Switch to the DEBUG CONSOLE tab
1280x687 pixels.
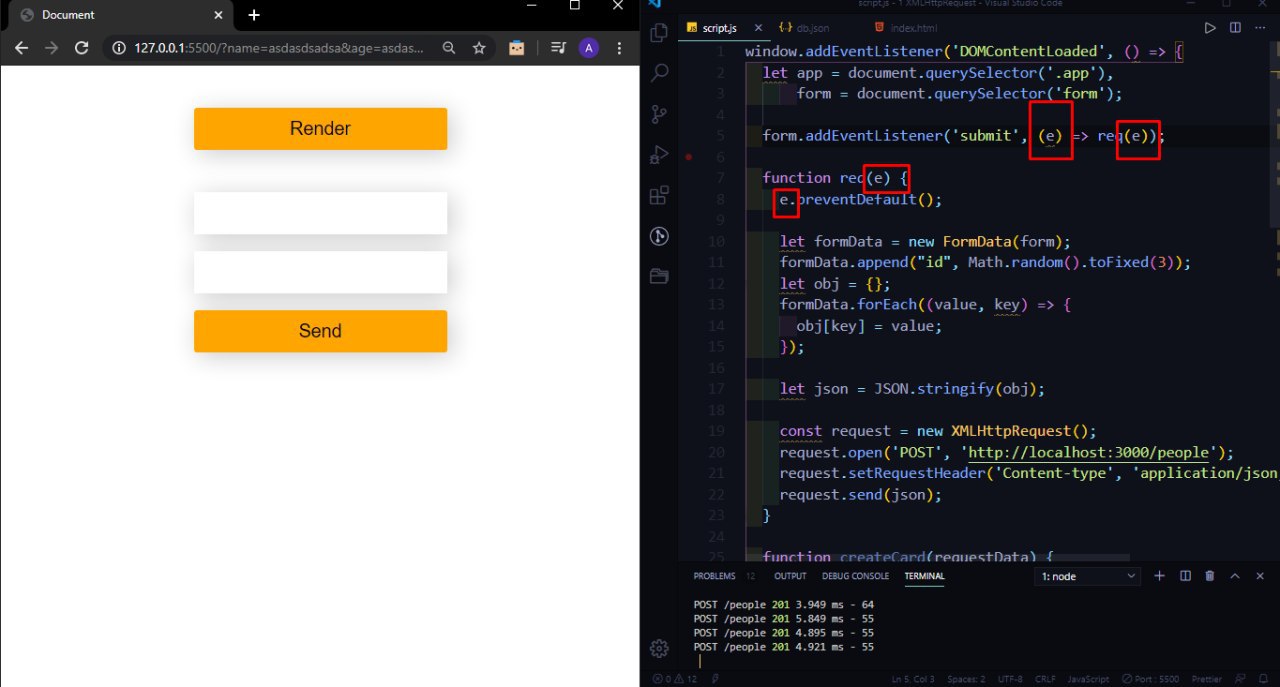click(x=855, y=576)
